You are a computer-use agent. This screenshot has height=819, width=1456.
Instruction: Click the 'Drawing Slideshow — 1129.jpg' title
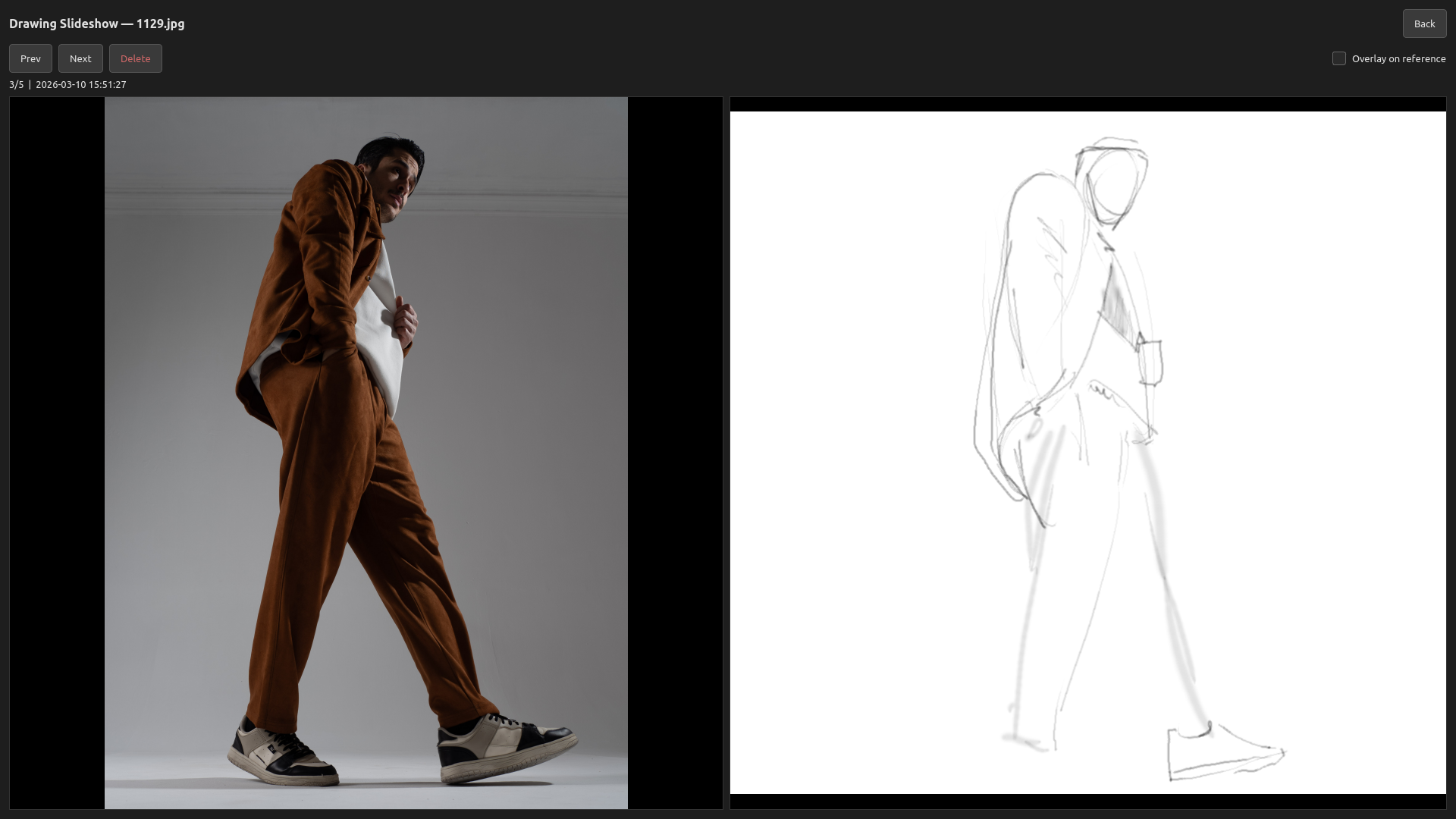point(97,24)
